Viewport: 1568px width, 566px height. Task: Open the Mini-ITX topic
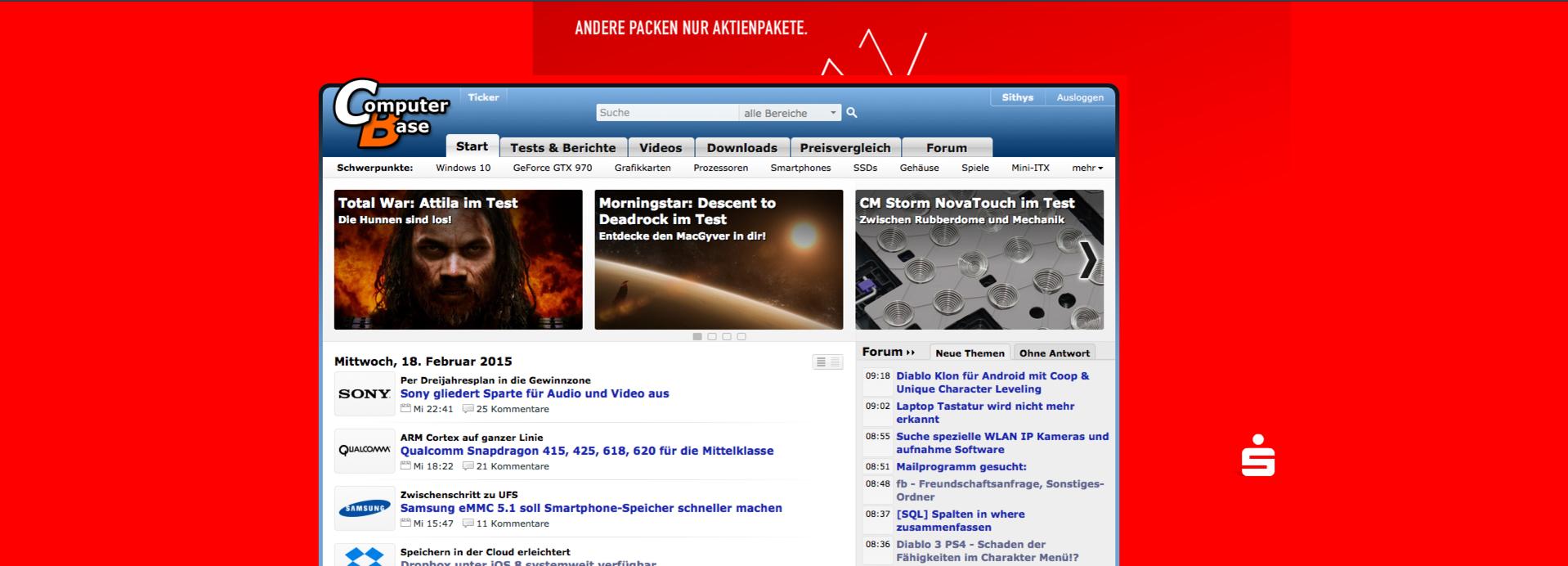point(1030,168)
